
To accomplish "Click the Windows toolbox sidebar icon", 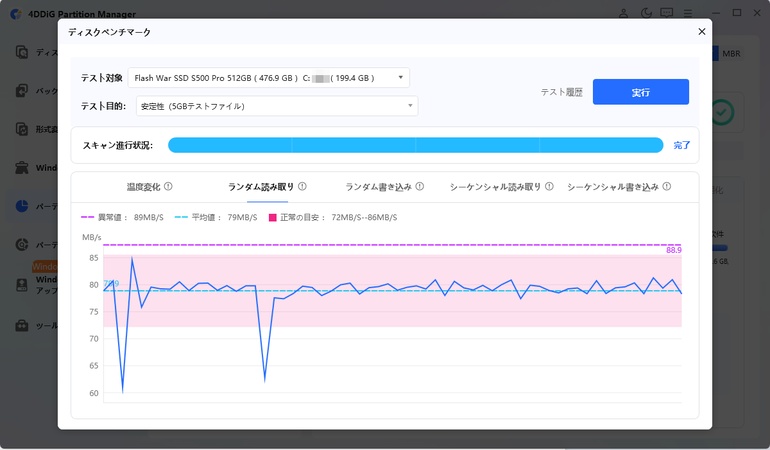I will [x=22, y=168].
